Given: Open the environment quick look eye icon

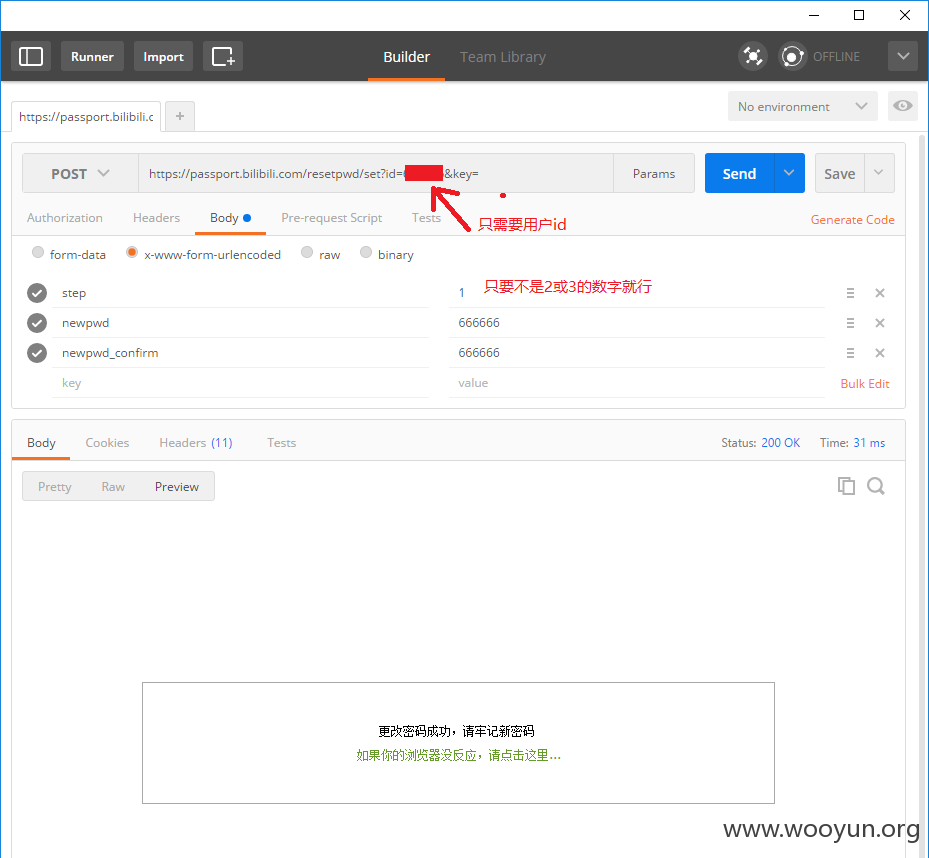Looking at the screenshot, I should [902, 106].
